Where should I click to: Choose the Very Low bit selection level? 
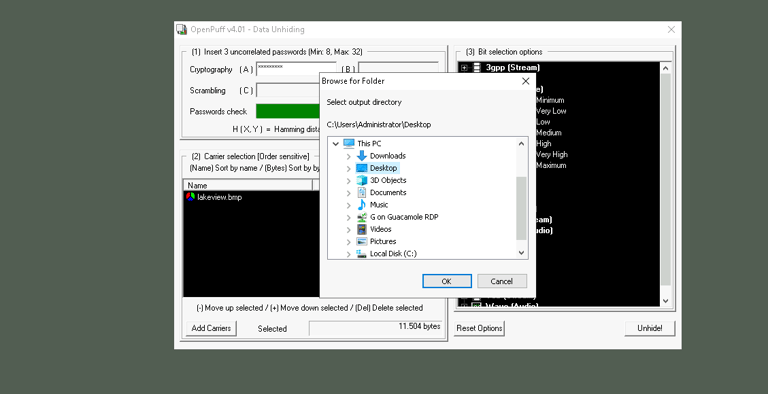pyautogui.click(x=551, y=111)
